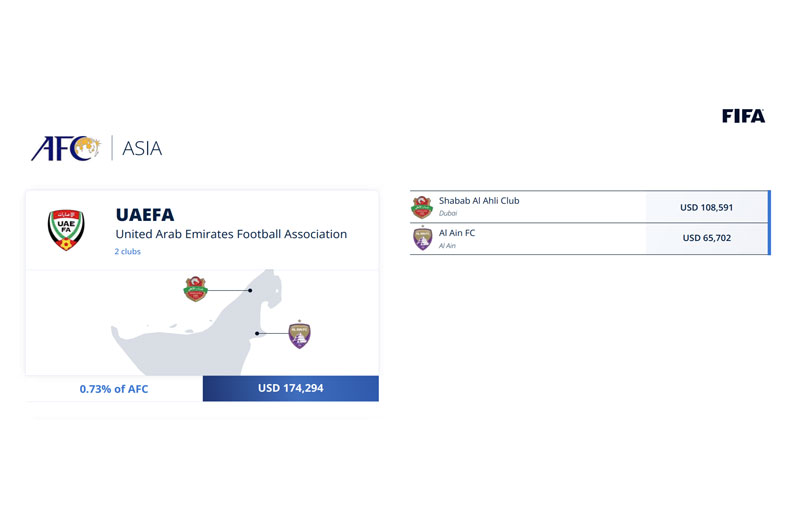Click the "ASIA" label beside AFC logo

[142, 149]
